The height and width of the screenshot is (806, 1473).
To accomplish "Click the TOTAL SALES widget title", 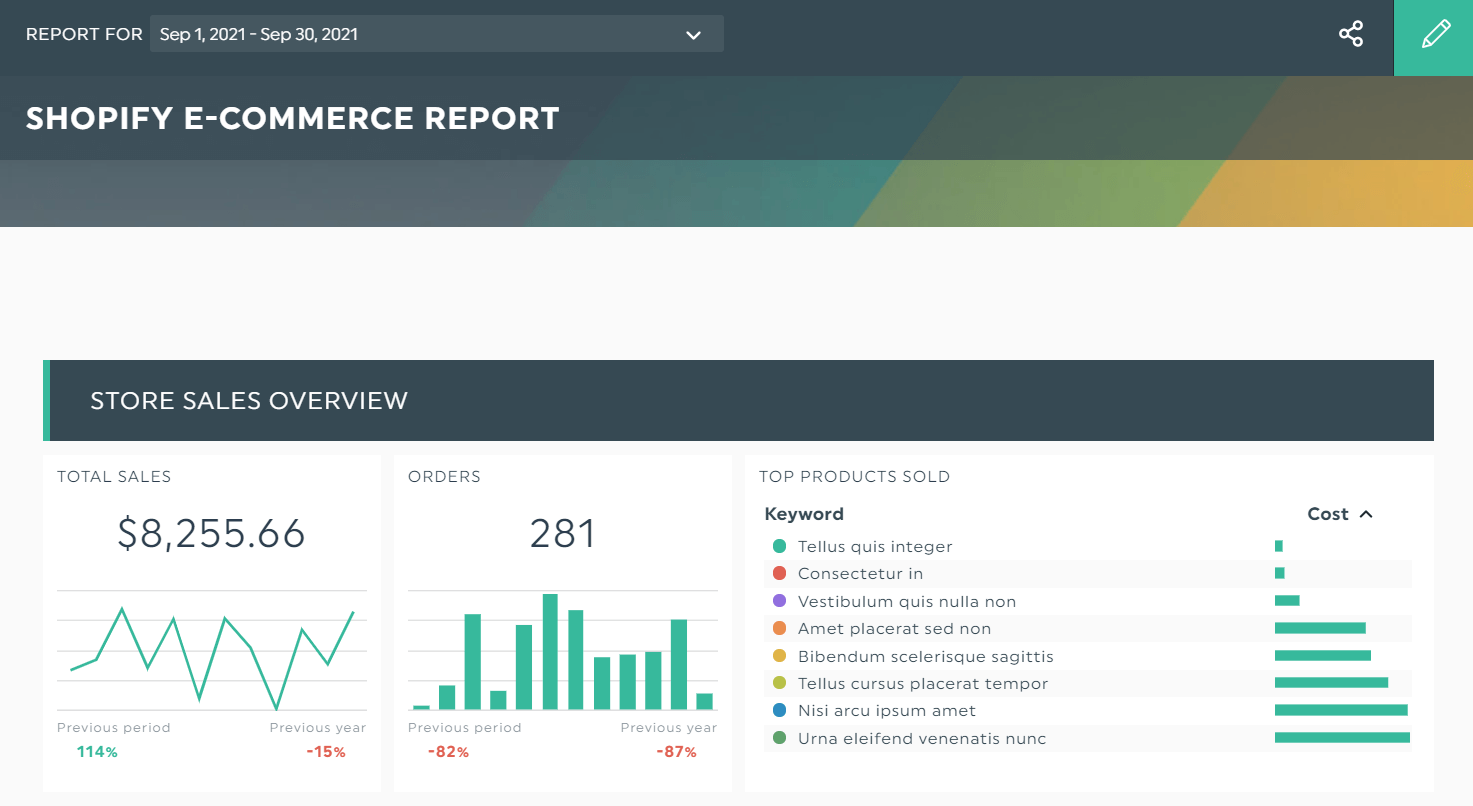I will (114, 477).
